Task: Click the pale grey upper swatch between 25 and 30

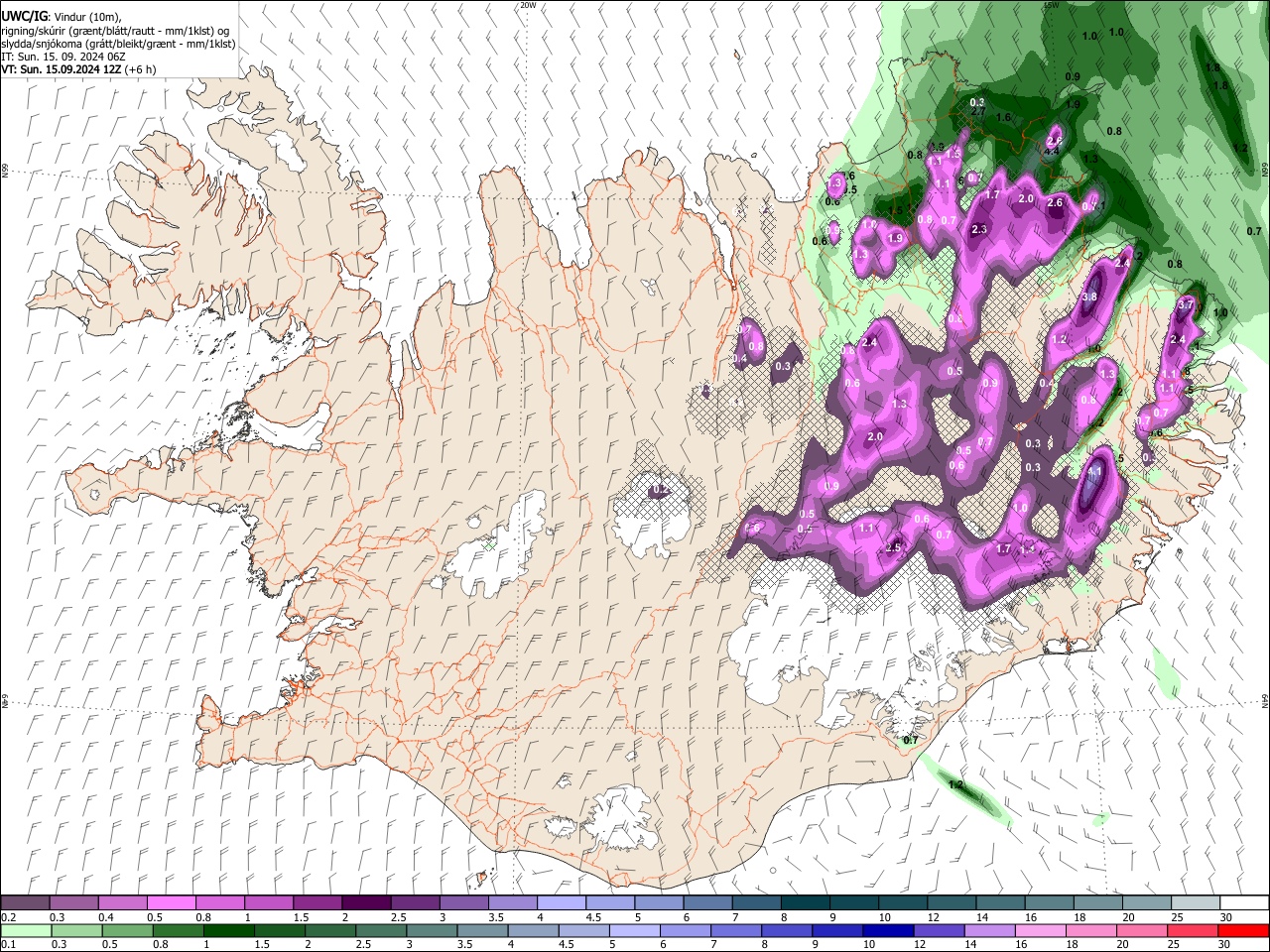Action: click(x=1197, y=902)
